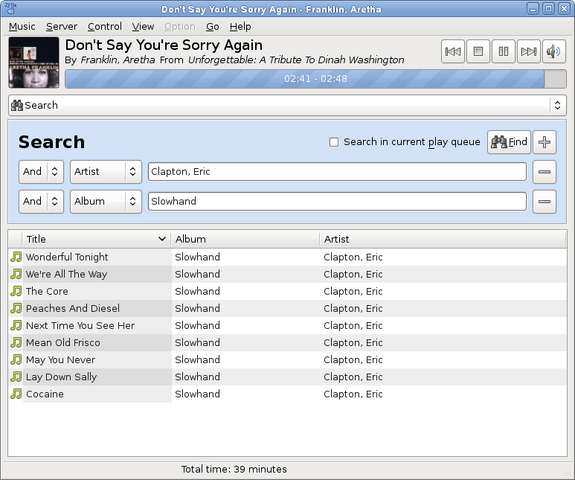Open the Server menu
This screenshot has height=480, width=575.
point(61,27)
